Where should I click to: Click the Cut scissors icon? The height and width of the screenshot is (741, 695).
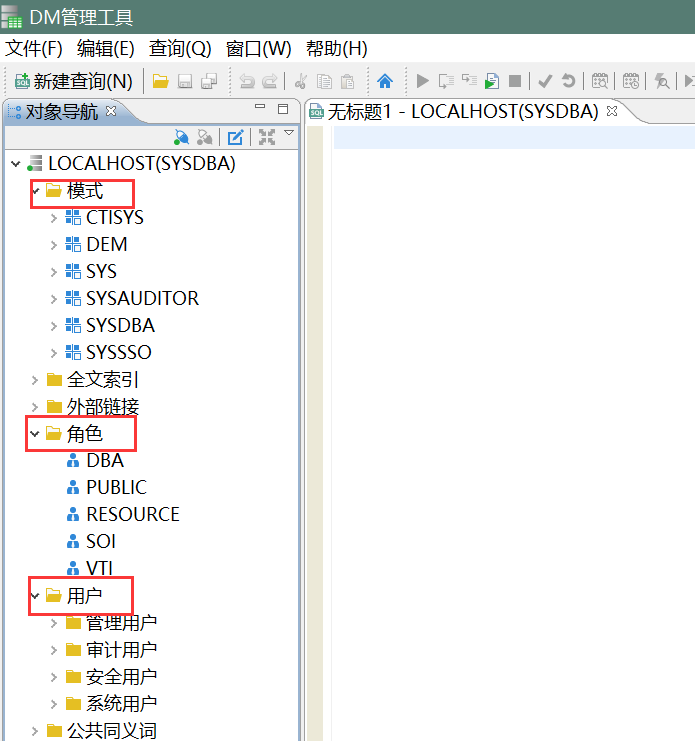point(300,81)
